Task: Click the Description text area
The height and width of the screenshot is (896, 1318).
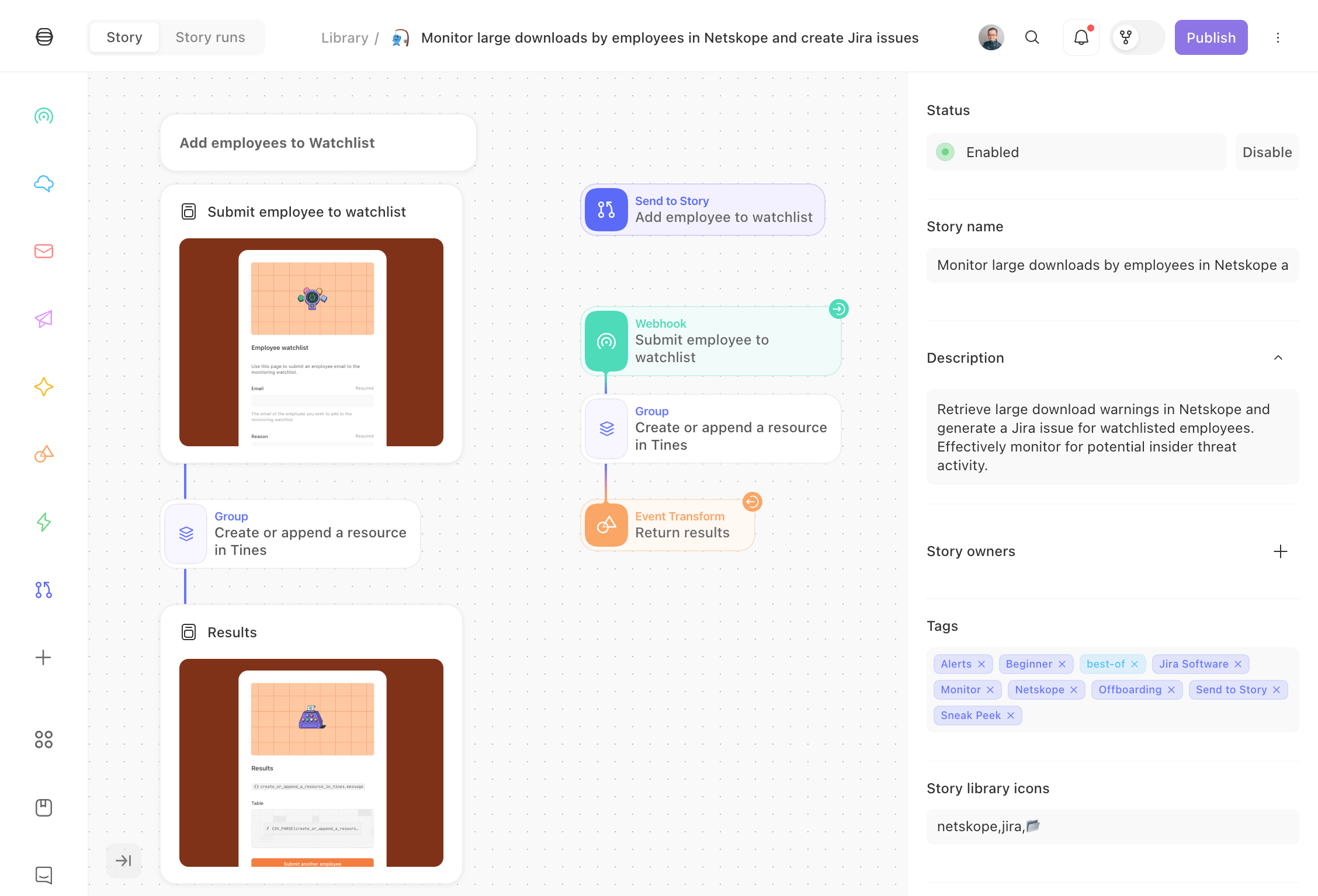Action: pos(1112,437)
